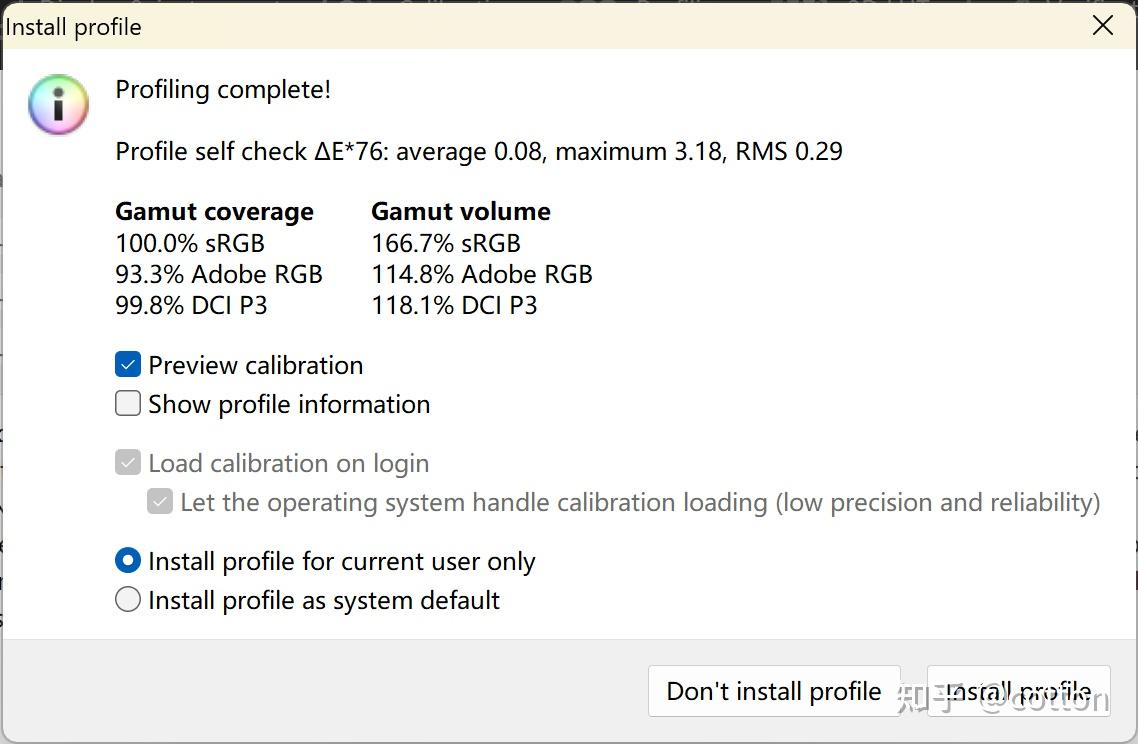Choose Install profile as system default
This screenshot has width=1138, height=744.
point(128,600)
